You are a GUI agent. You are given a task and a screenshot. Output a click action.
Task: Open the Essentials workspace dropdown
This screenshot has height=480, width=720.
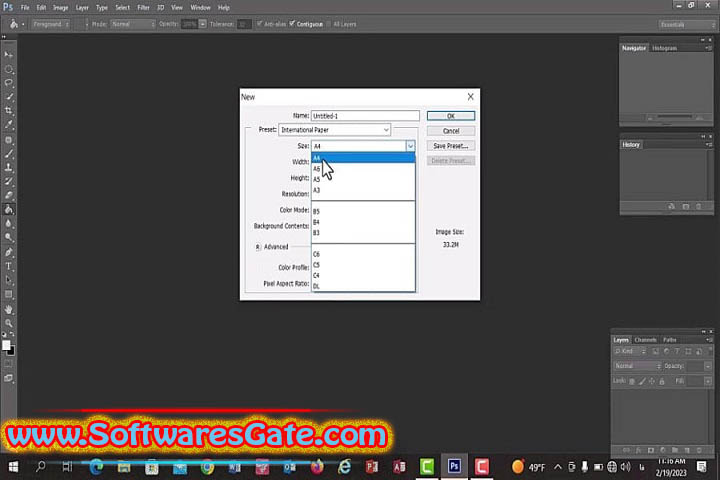pos(687,24)
